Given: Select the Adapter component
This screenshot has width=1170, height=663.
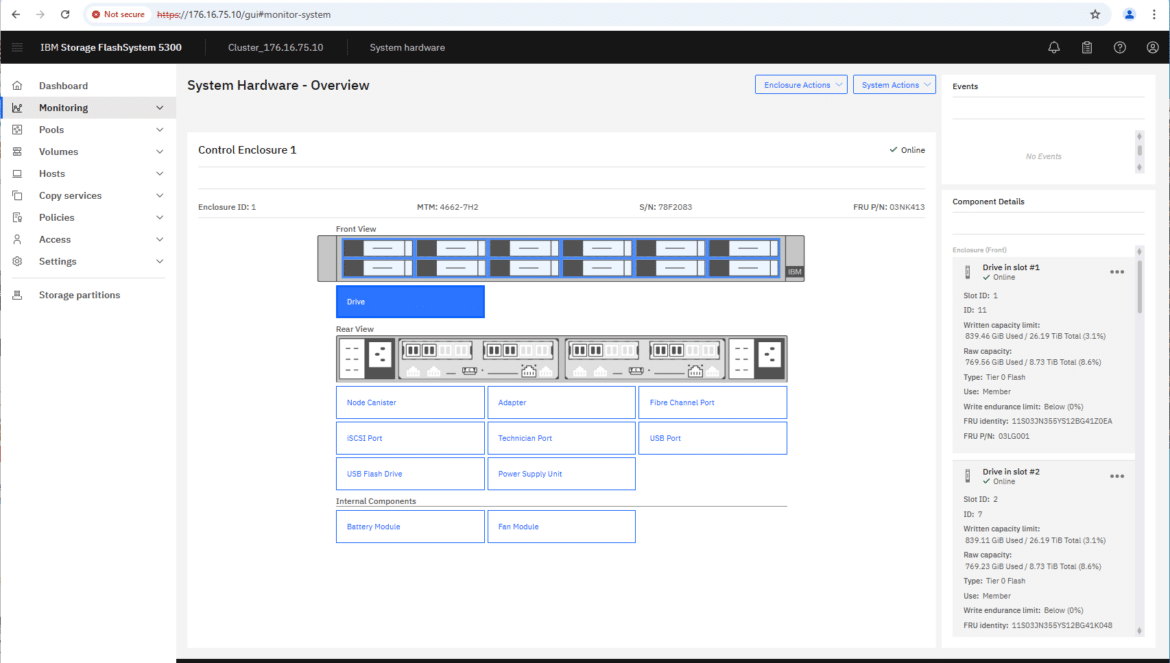Looking at the screenshot, I should [x=561, y=403].
